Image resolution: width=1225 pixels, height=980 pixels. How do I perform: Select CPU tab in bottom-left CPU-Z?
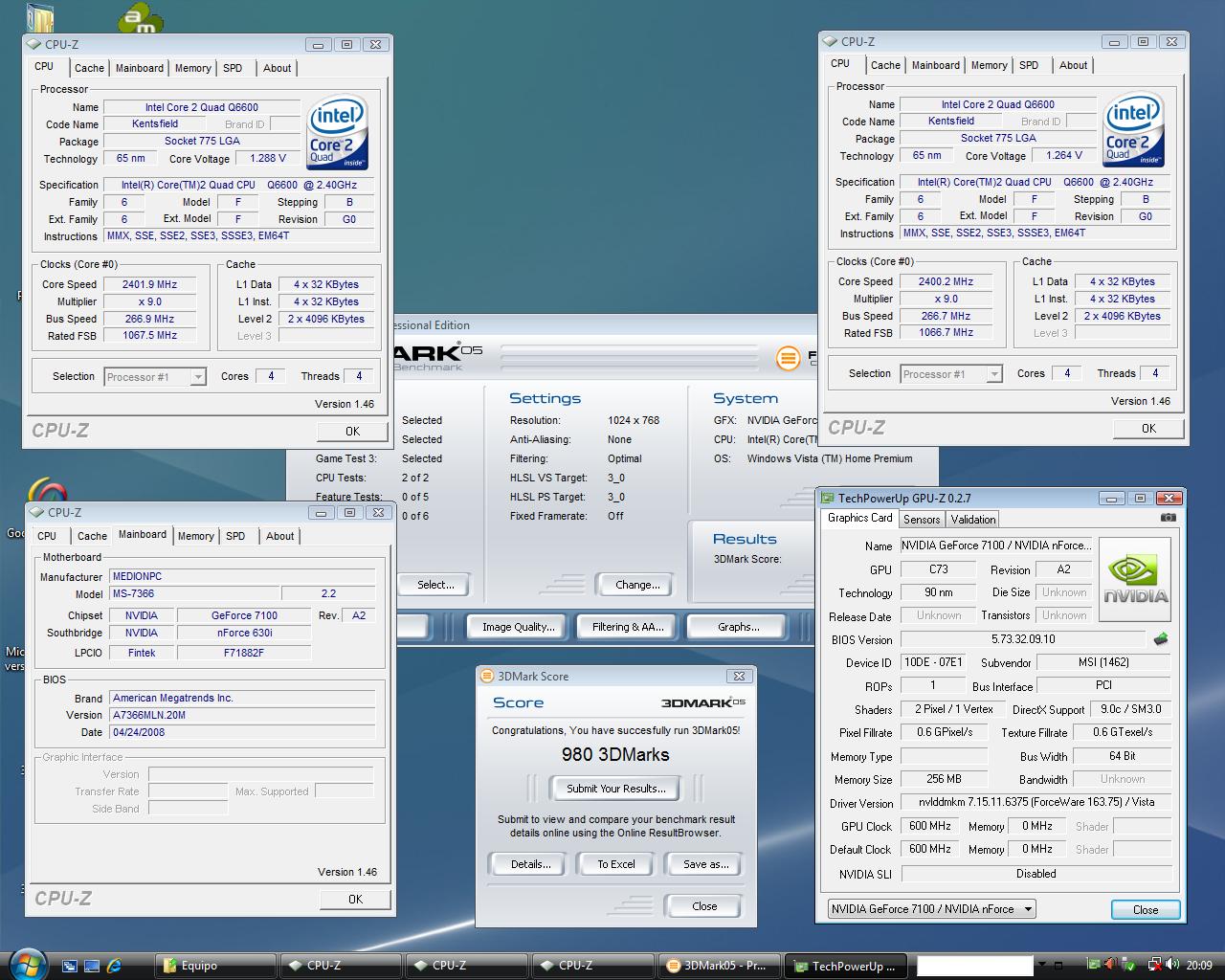[x=47, y=536]
